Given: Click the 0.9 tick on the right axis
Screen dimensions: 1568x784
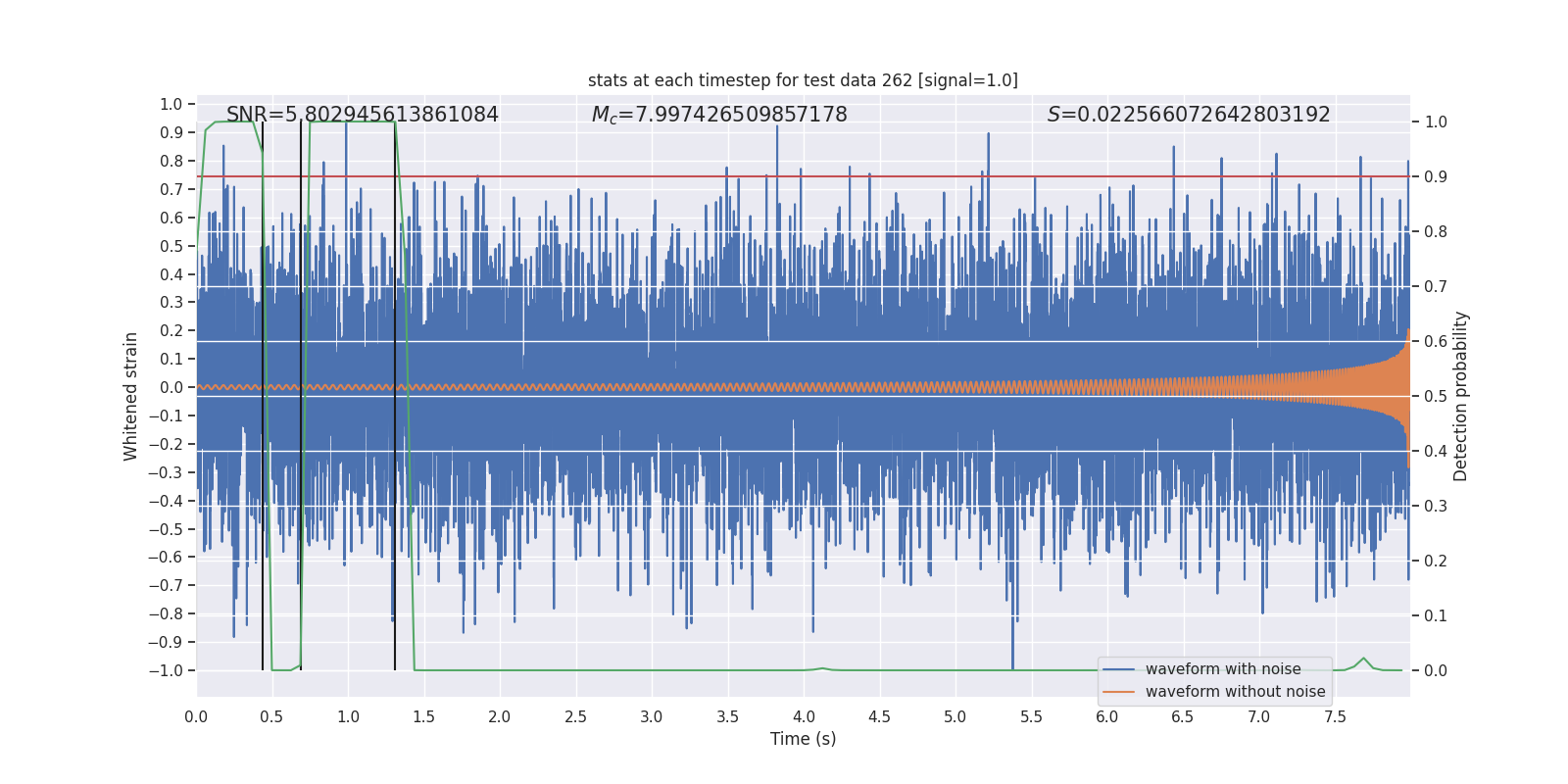Looking at the screenshot, I should click(1436, 176).
